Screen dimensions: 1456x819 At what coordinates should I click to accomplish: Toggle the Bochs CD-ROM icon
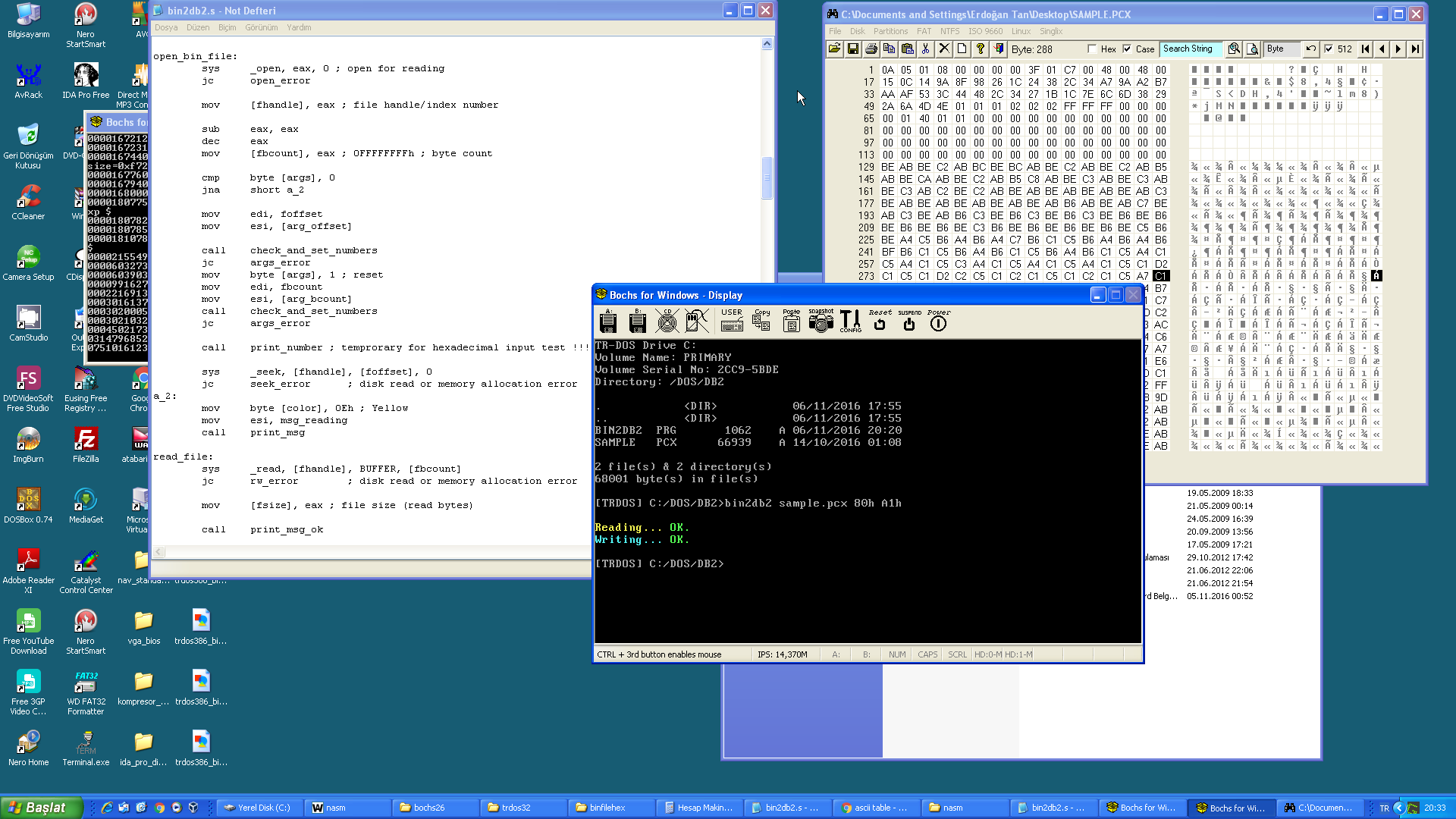coord(667,321)
